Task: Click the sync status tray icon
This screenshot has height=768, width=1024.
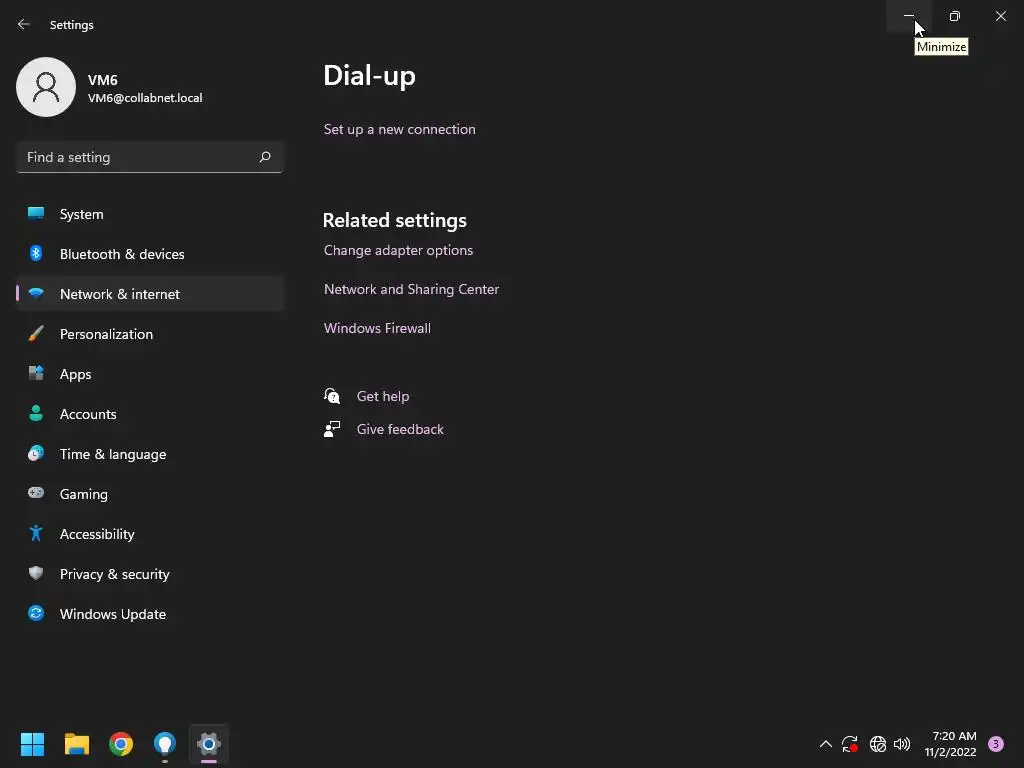Action: [x=850, y=744]
